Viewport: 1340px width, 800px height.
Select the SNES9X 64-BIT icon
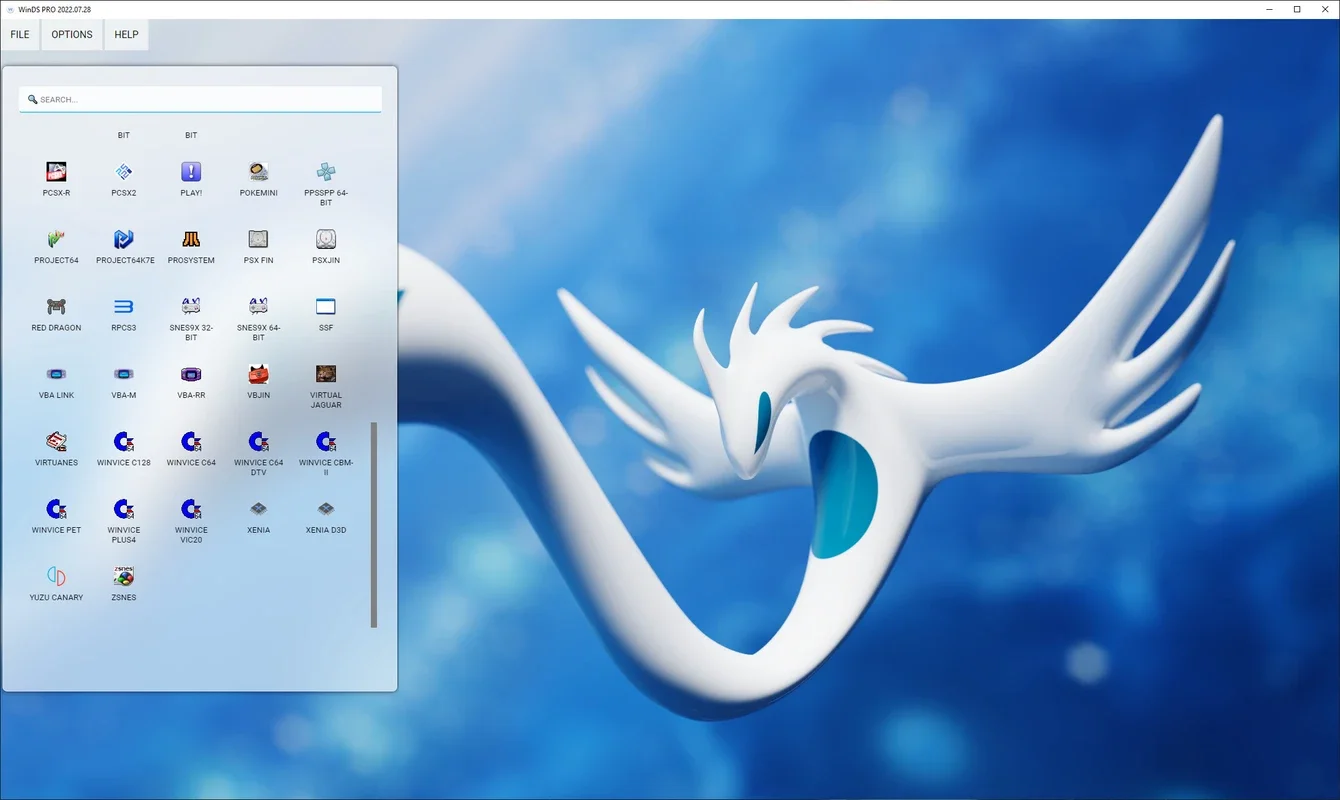[x=258, y=306]
